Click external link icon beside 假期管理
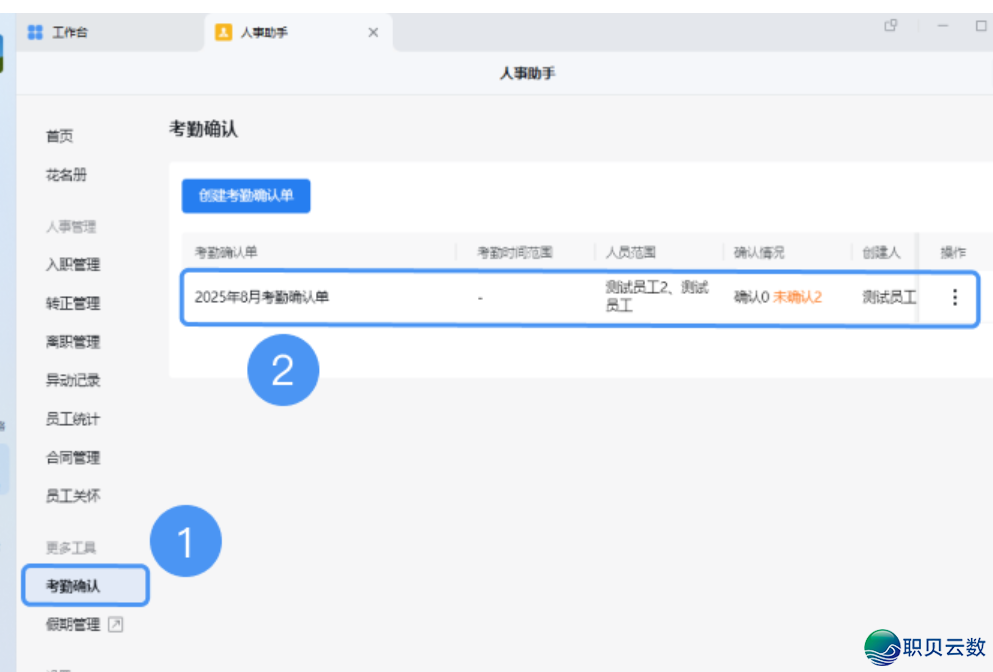Viewport: 993px width, 672px height. 116,625
